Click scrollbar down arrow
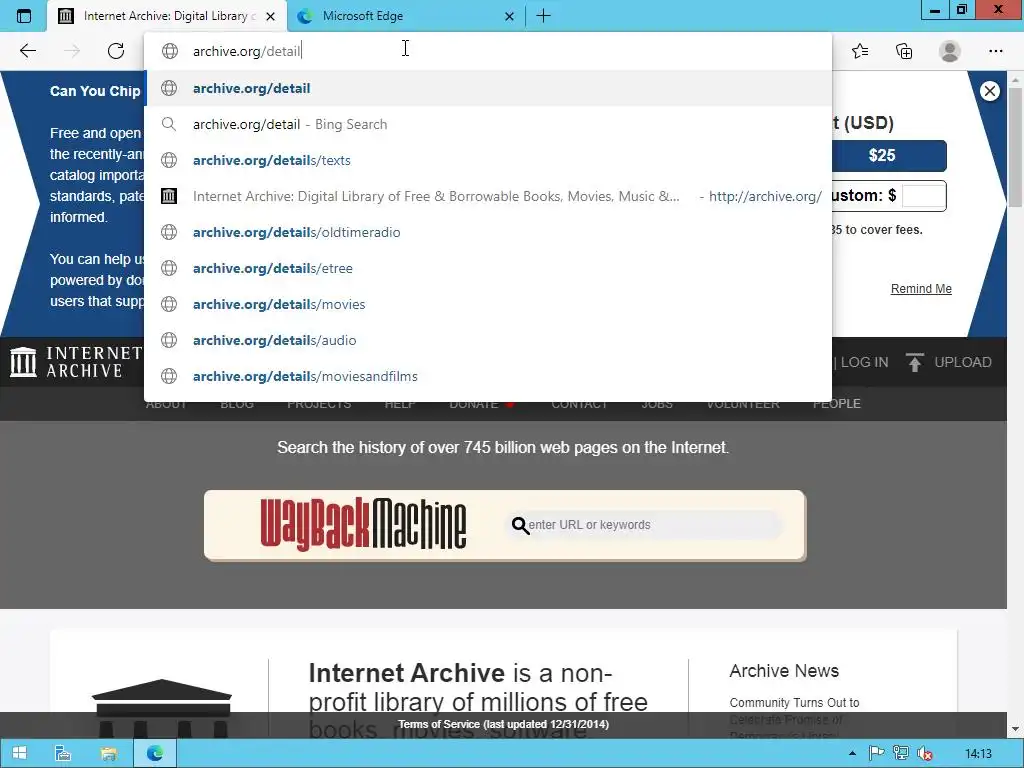The image size is (1024, 768). pyautogui.click(x=1015, y=729)
